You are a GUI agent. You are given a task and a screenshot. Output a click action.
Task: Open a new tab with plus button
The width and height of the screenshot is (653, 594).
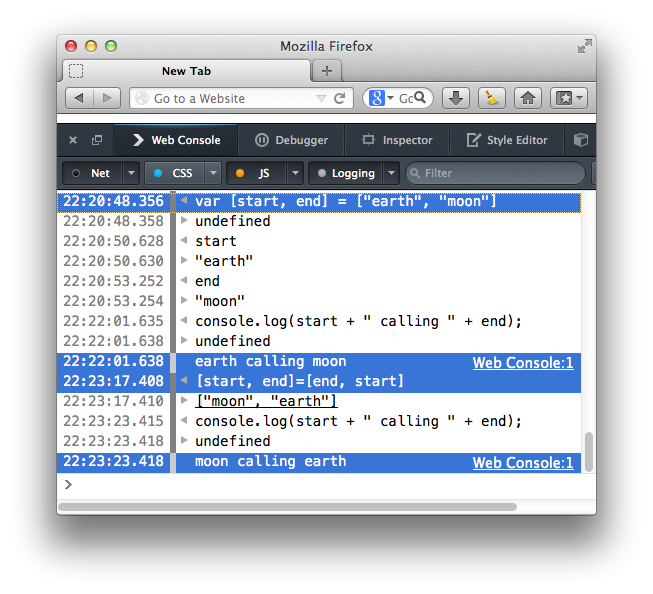(327, 71)
